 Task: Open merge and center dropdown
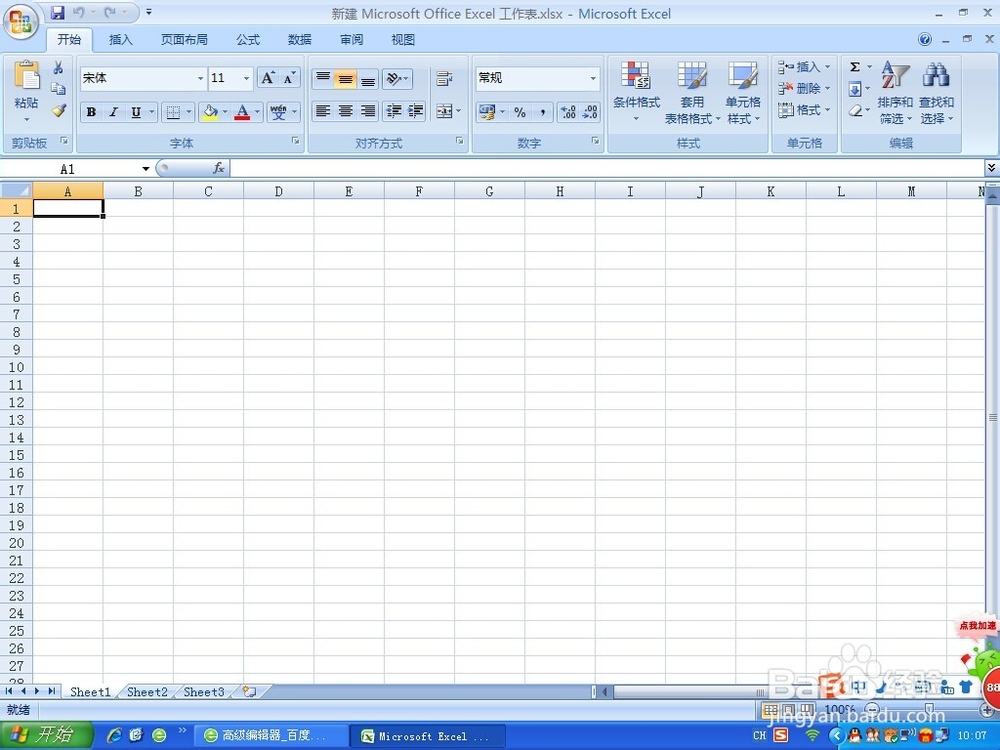coord(459,111)
